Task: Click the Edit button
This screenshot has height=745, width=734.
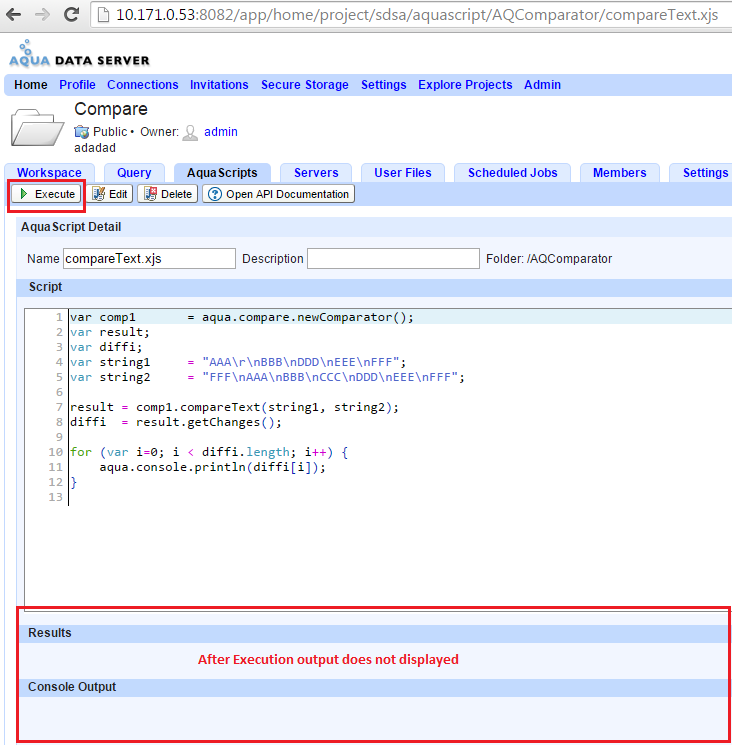Action: tap(109, 194)
